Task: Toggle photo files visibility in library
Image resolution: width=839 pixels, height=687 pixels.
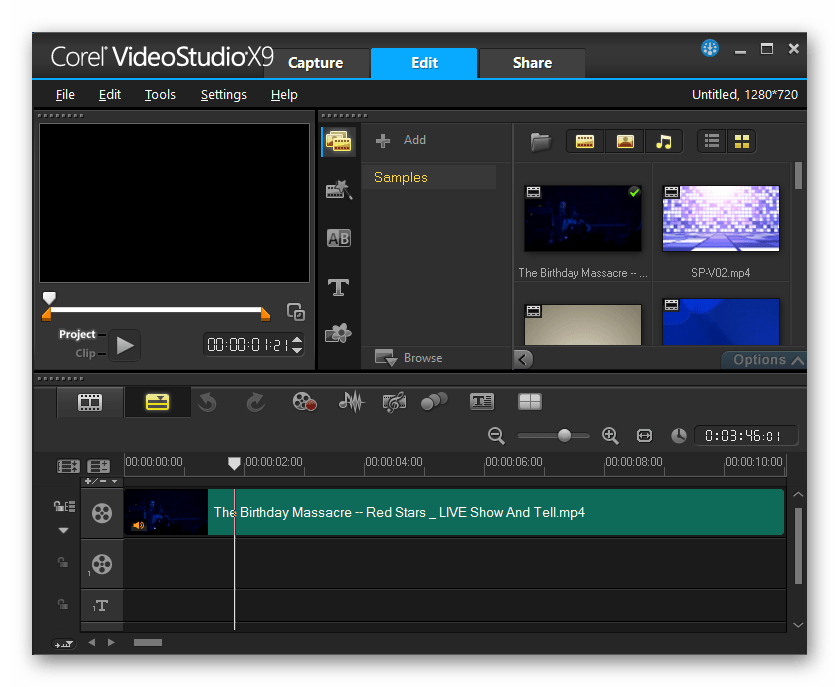Action: coord(625,142)
